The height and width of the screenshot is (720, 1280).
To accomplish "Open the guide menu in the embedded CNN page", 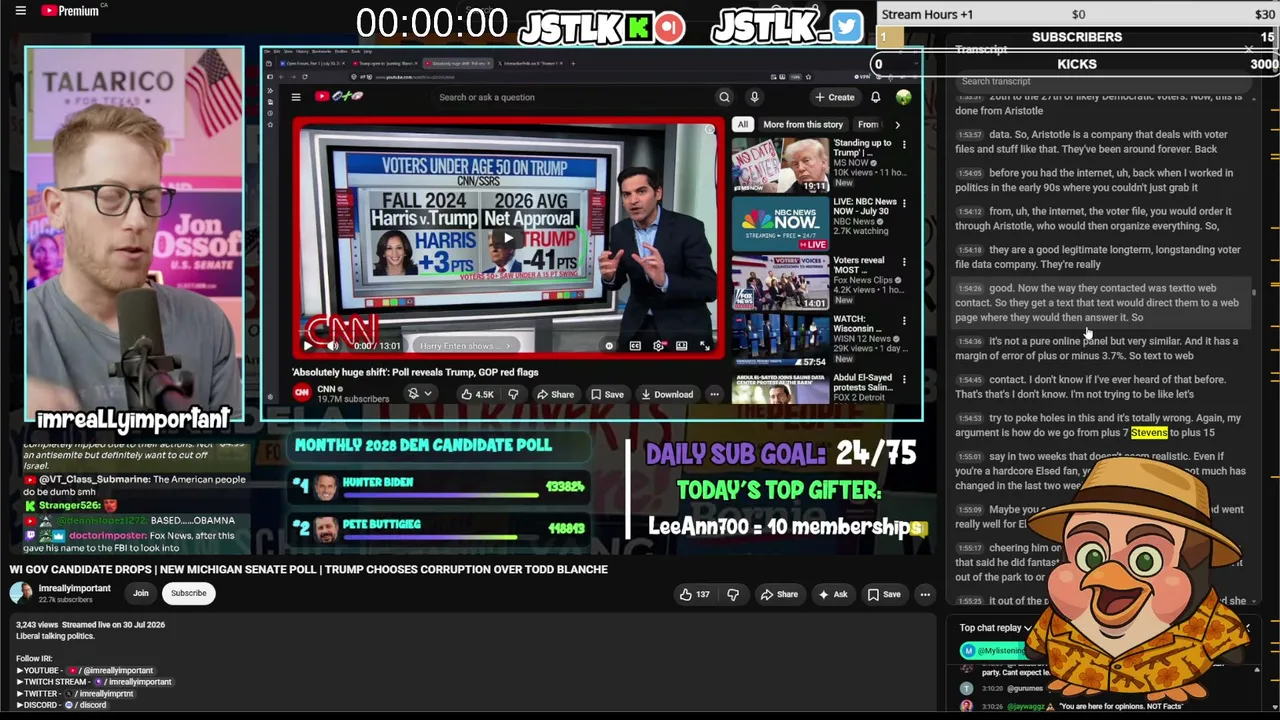I will [x=296, y=97].
